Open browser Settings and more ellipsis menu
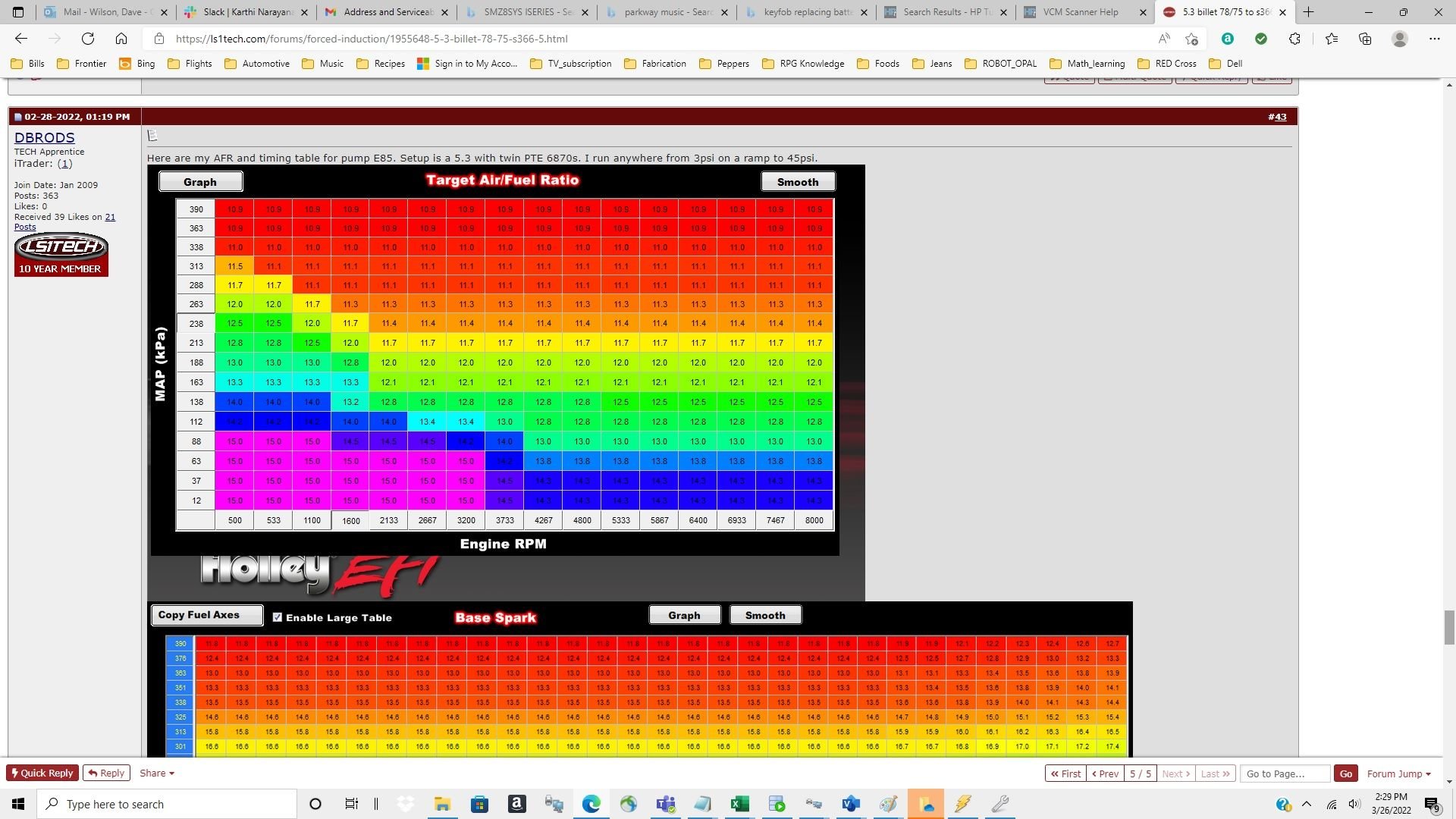This screenshot has width=1456, height=819. [1434, 39]
